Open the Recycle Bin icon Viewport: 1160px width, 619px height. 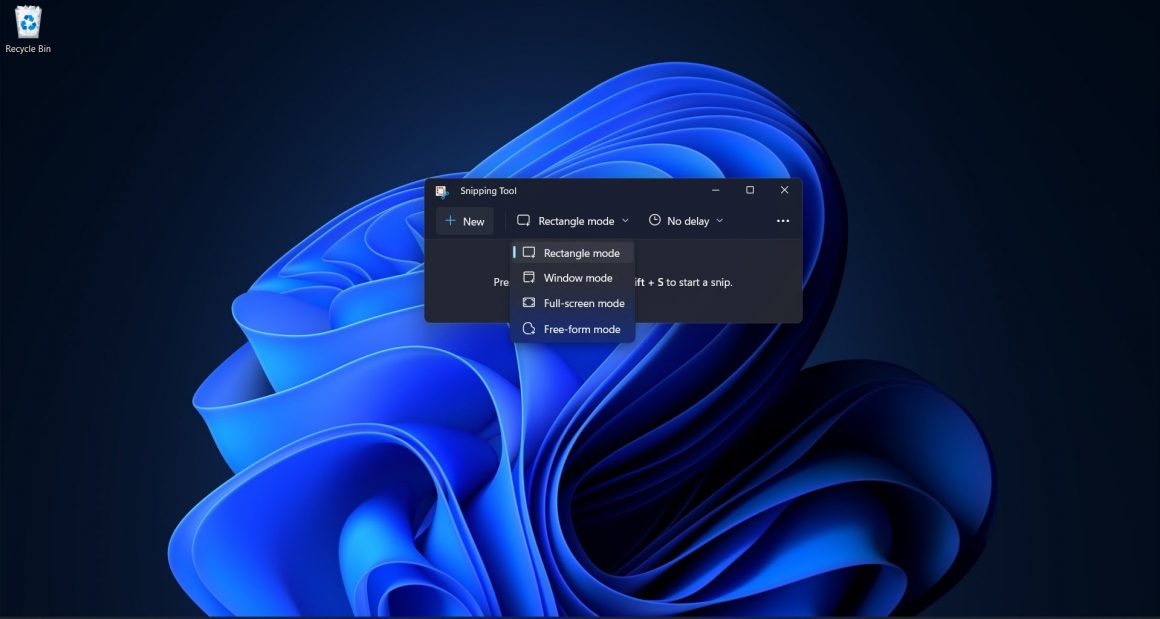27,22
